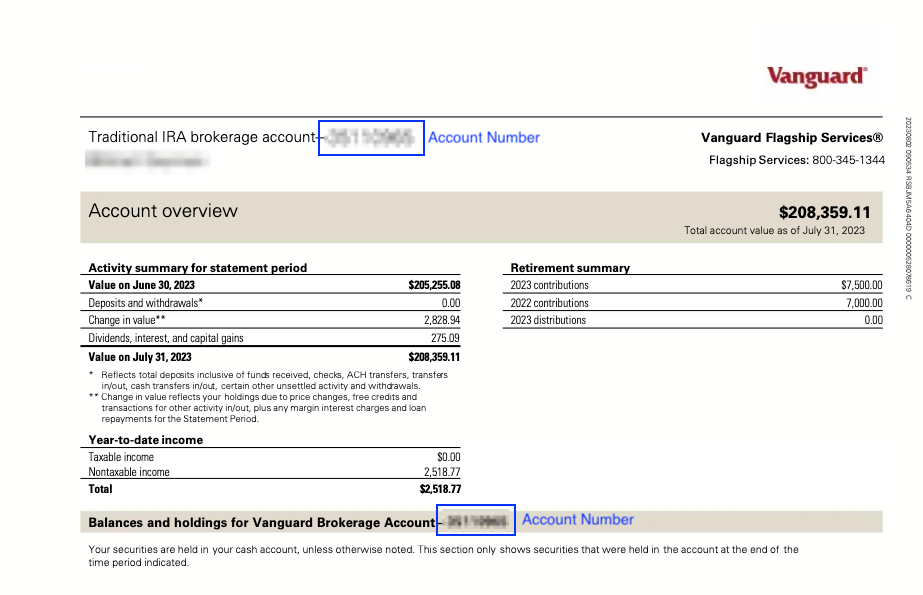Image resolution: width=923 pixels, height=595 pixels.
Task: Select the $2,518.77 total income amount
Action: click(x=440, y=489)
